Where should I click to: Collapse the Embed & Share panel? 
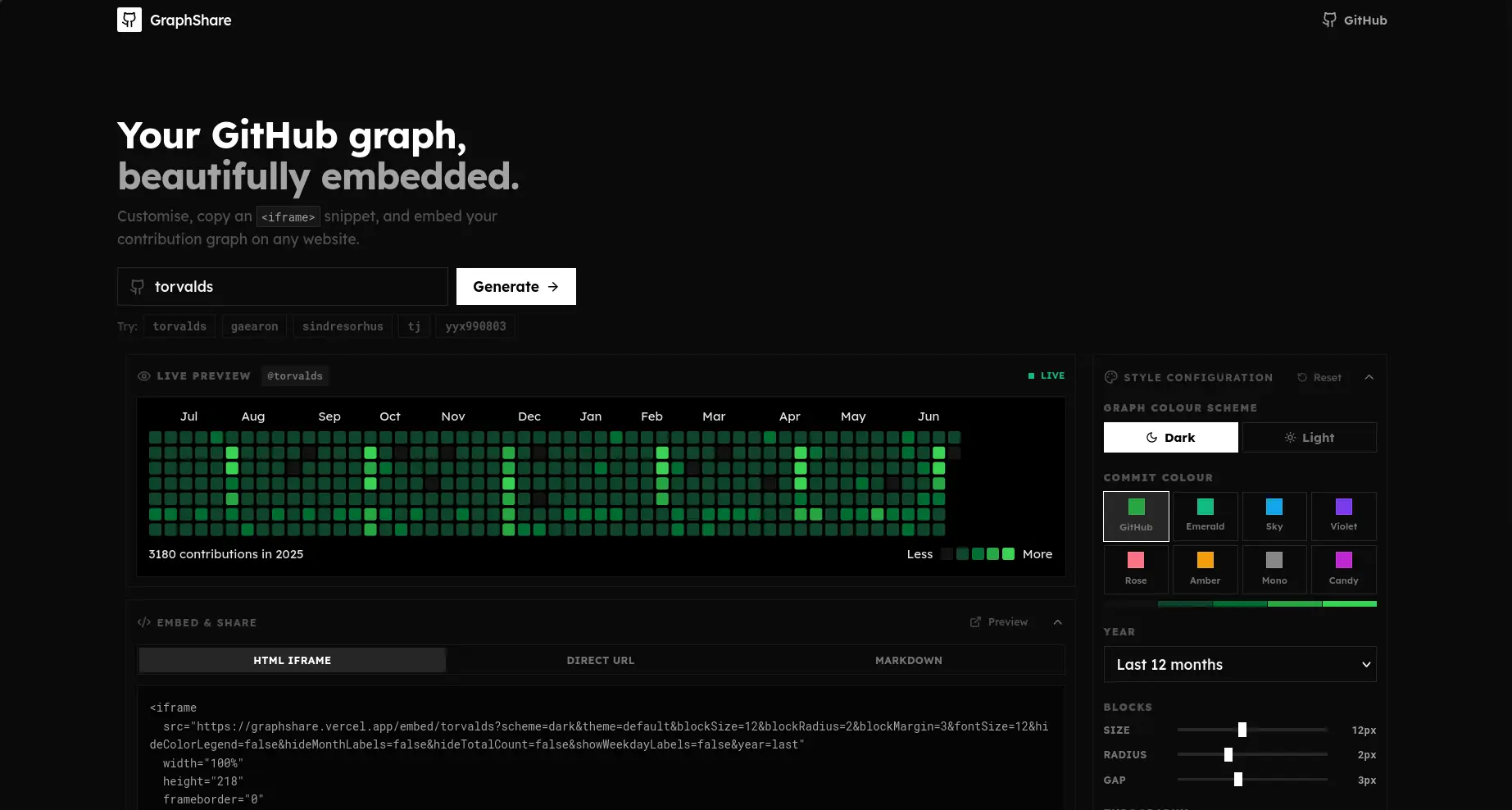pyautogui.click(x=1058, y=622)
